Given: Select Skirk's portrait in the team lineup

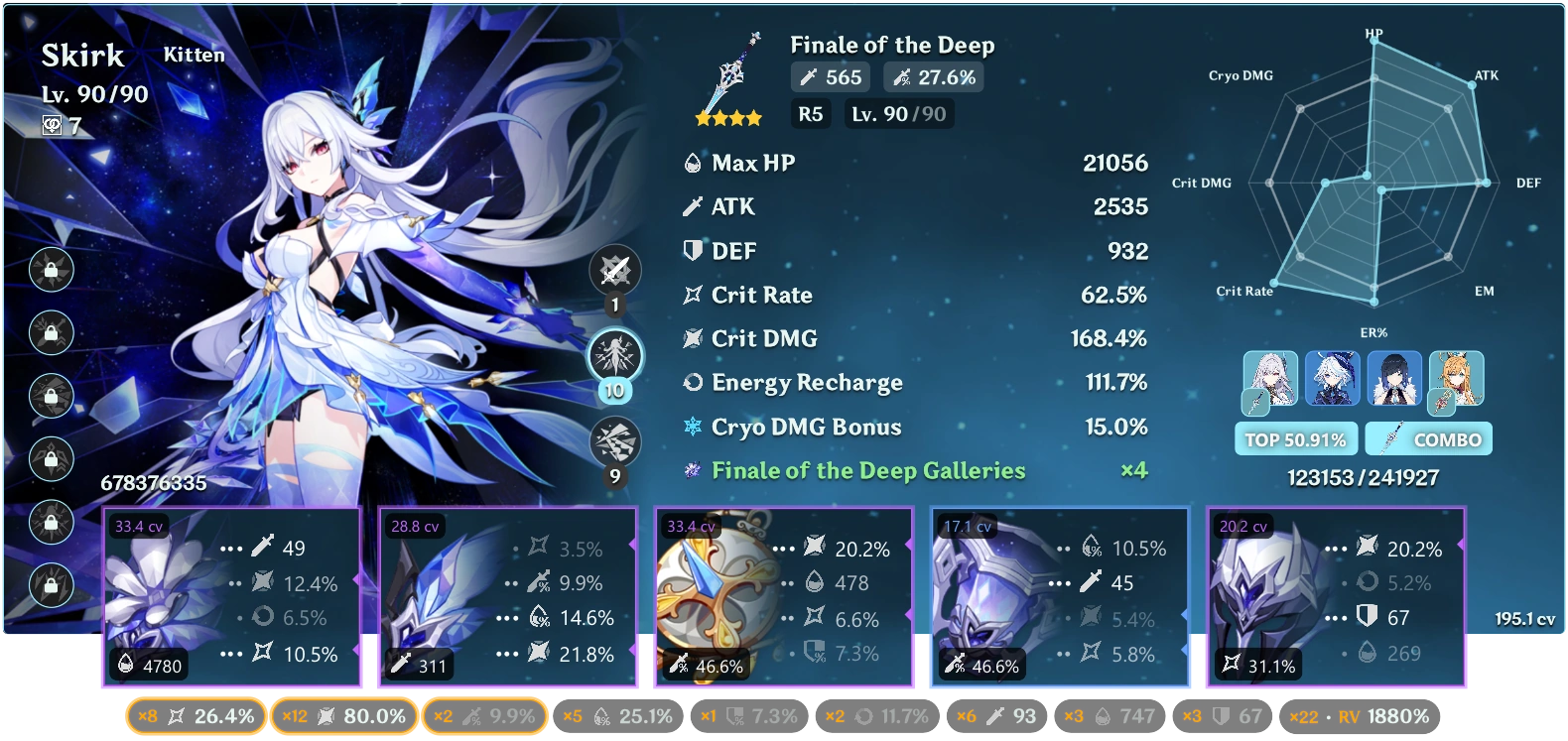Looking at the screenshot, I should [1270, 379].
